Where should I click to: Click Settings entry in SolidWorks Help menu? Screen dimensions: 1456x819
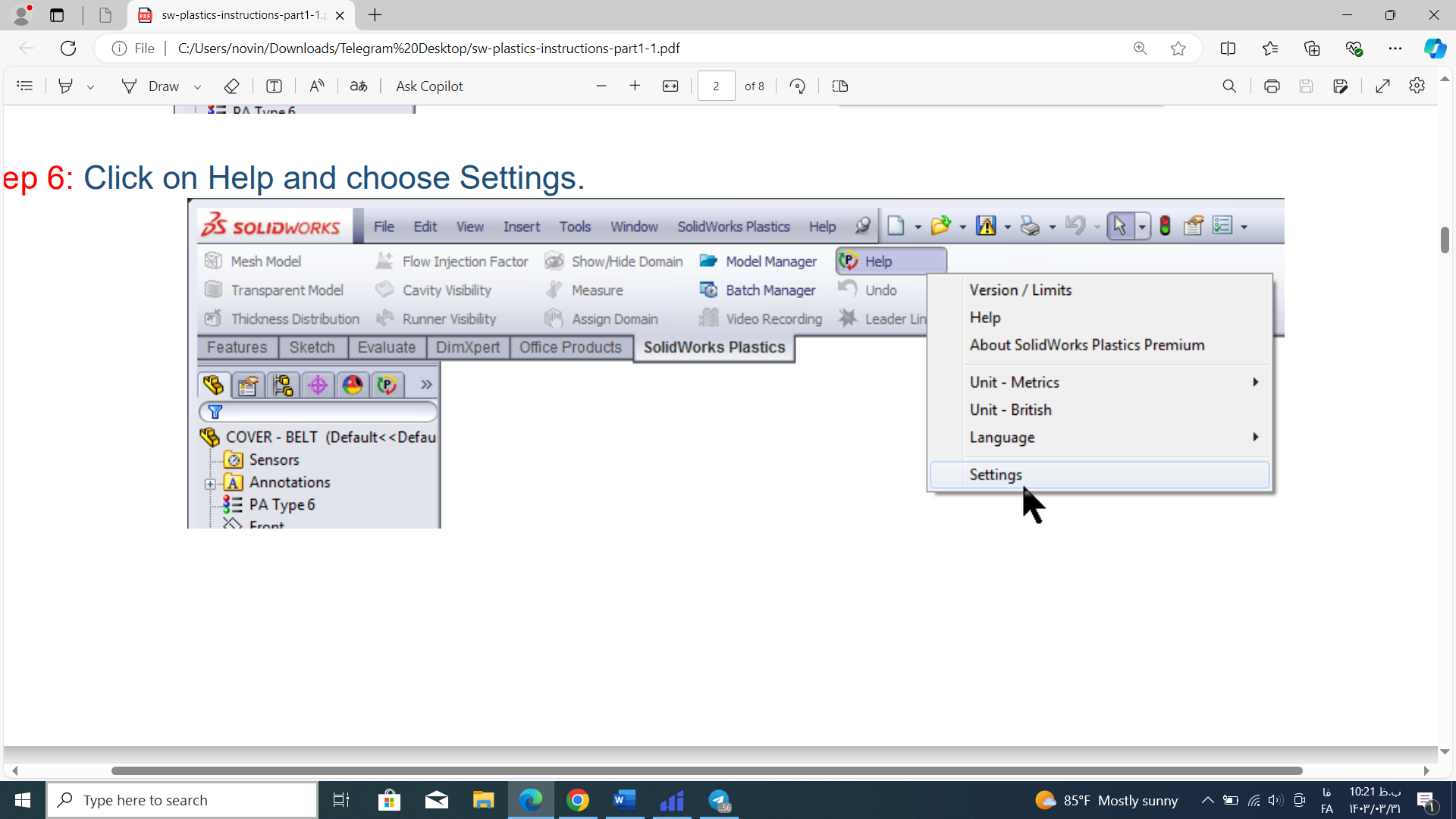tap(1100, 475)
